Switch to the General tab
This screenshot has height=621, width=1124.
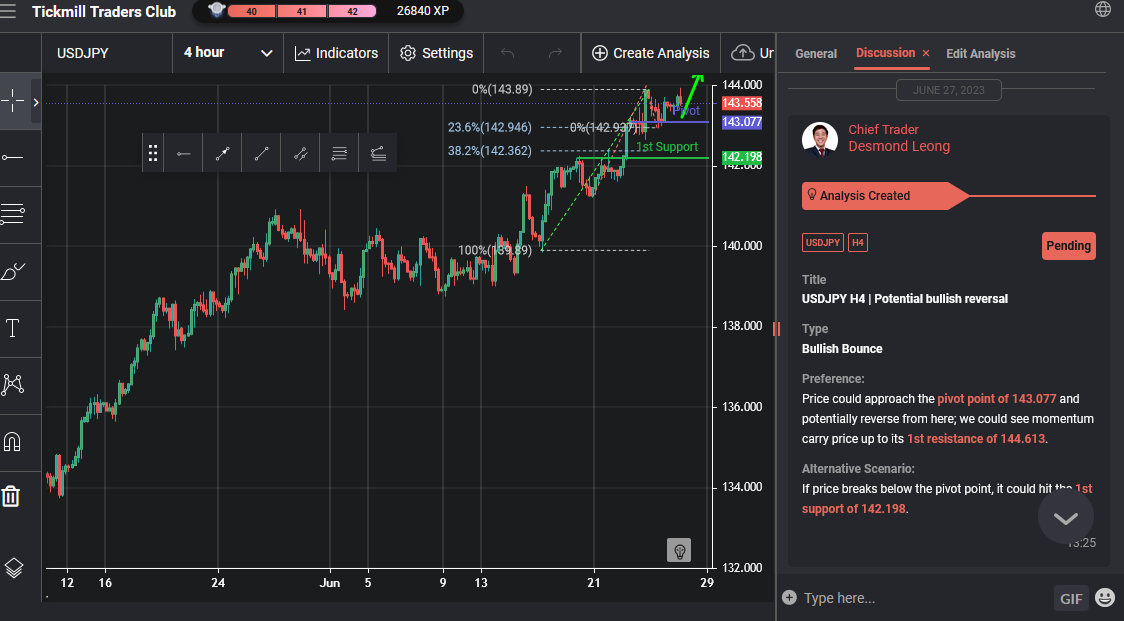pyautogui.click(x=816, y=54)
